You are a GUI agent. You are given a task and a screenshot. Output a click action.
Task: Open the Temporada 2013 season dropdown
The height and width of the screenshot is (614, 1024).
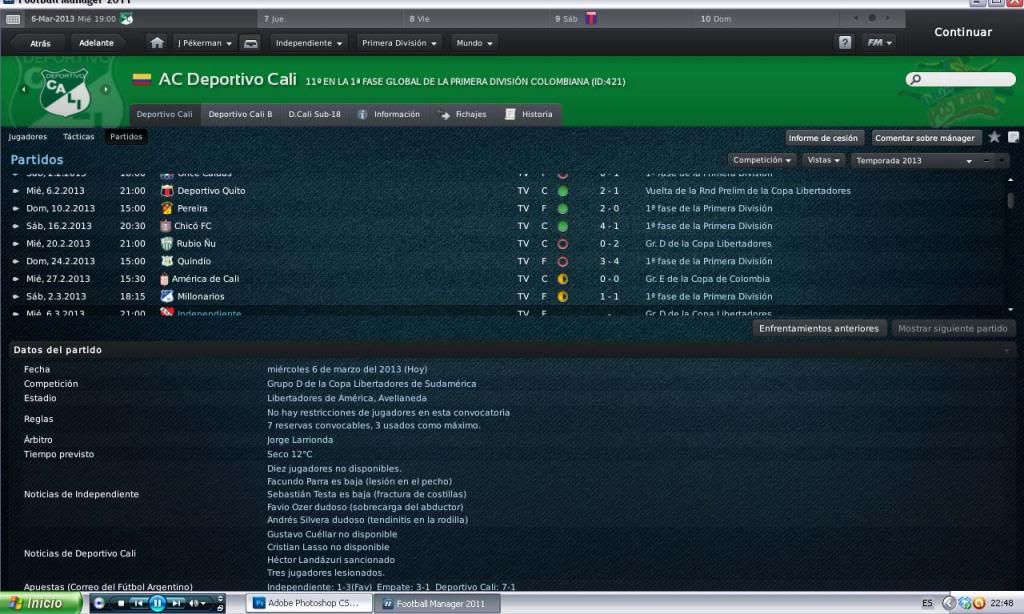coord(914,161)
